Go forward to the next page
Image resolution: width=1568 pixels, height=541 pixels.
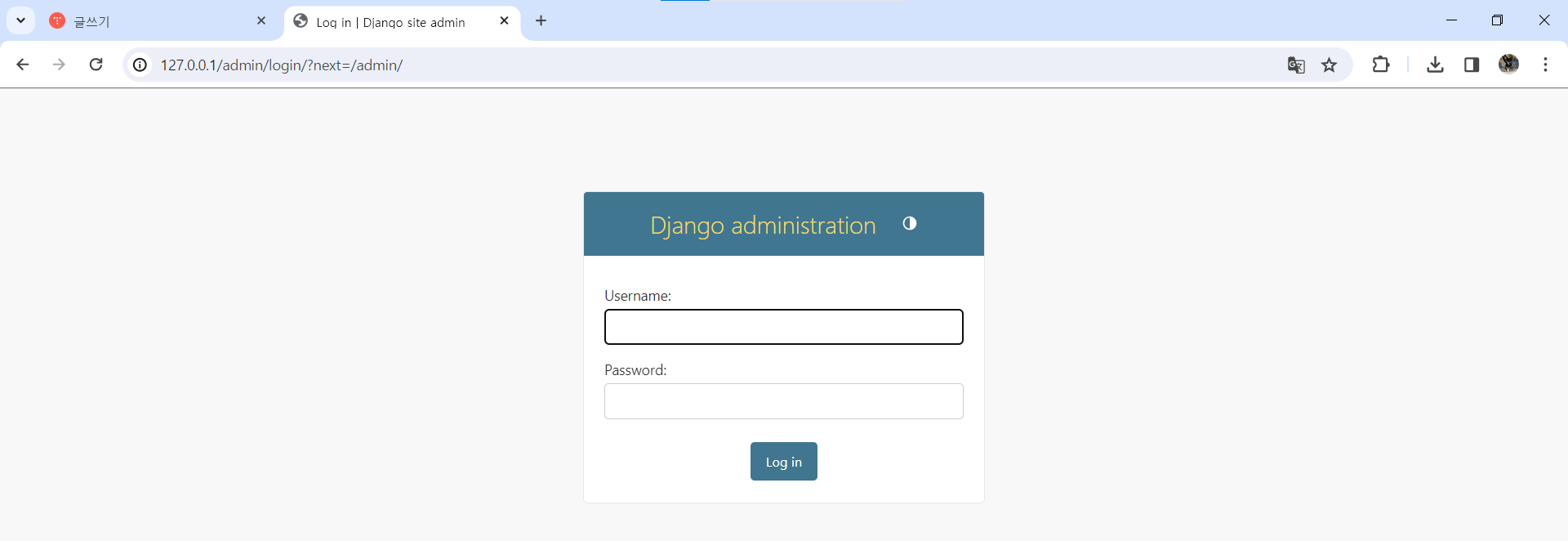tap(59, 65)
